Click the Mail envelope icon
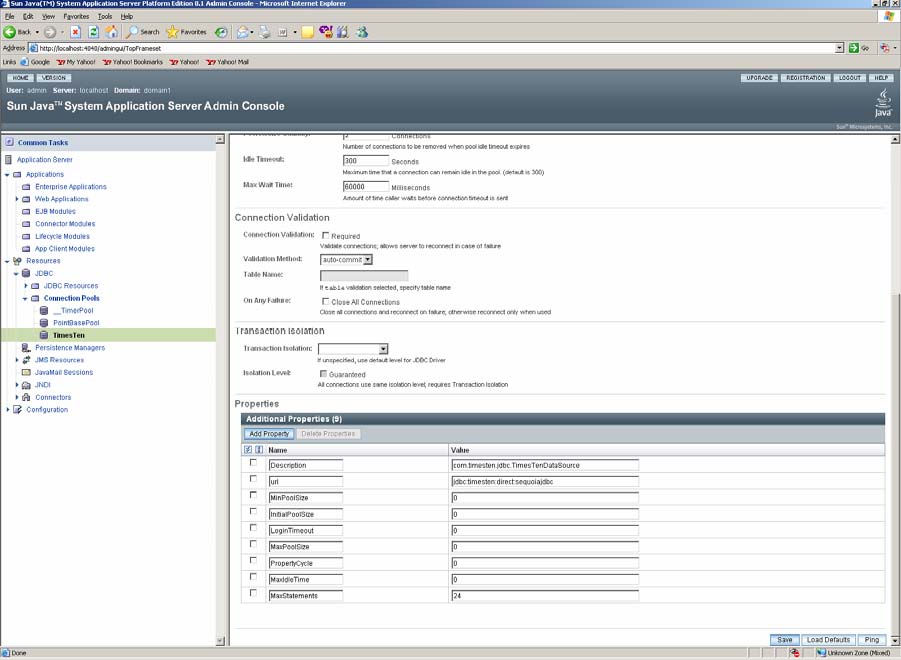The height and width of the screenshot is (660, 901). click(x=242, y=32)
